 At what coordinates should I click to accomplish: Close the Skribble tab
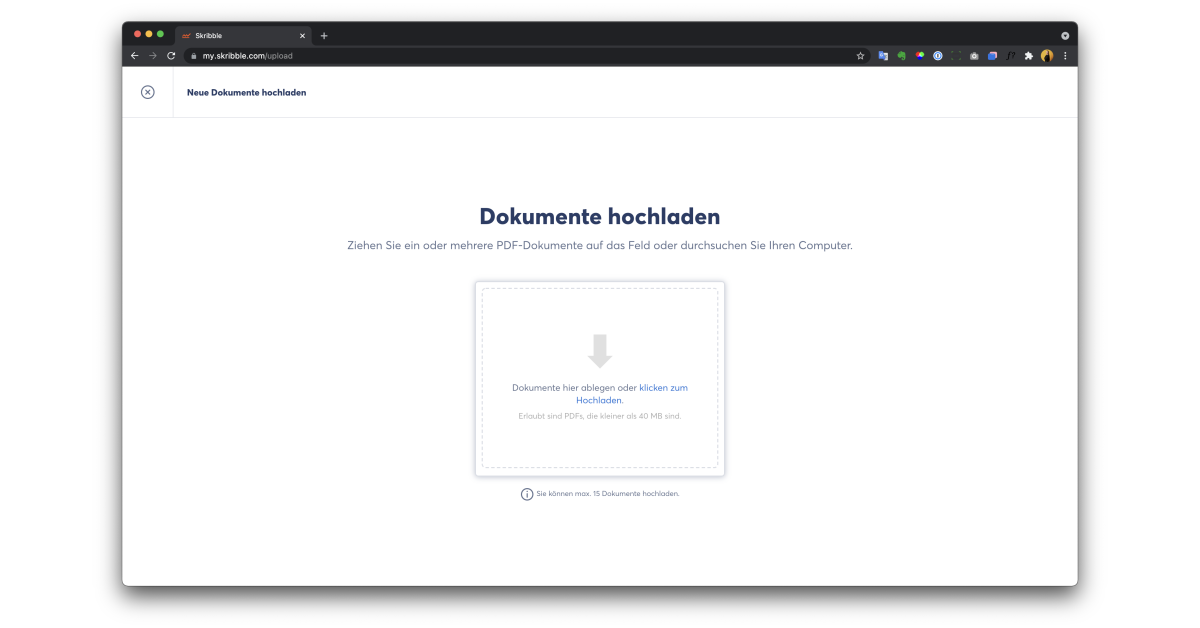click(302, 36)
